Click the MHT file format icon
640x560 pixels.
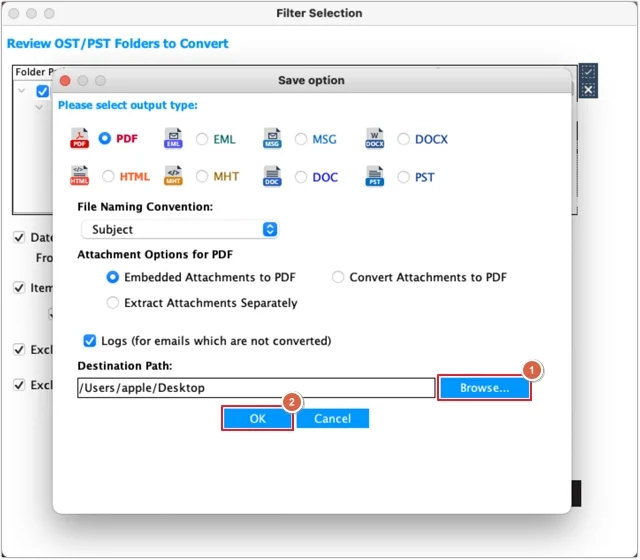173,176
